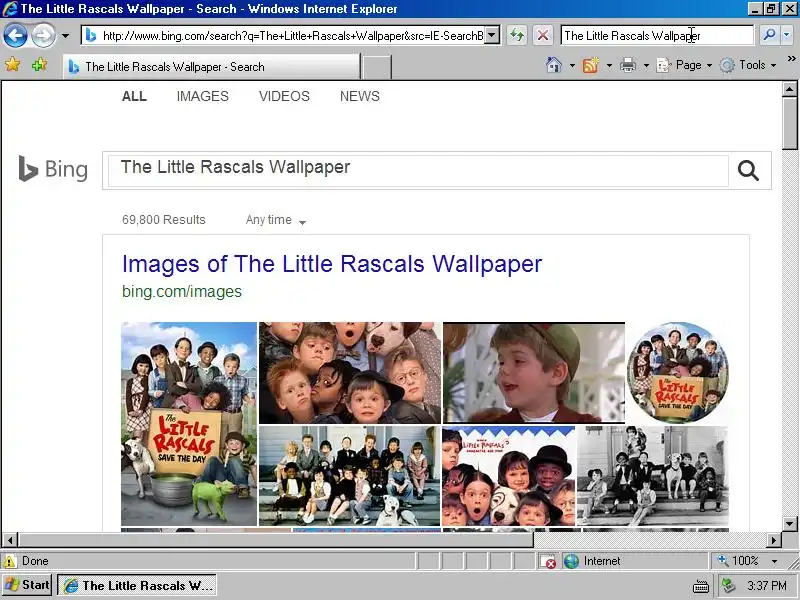Click the Internet security zone globe

click(x=571, y=561)
